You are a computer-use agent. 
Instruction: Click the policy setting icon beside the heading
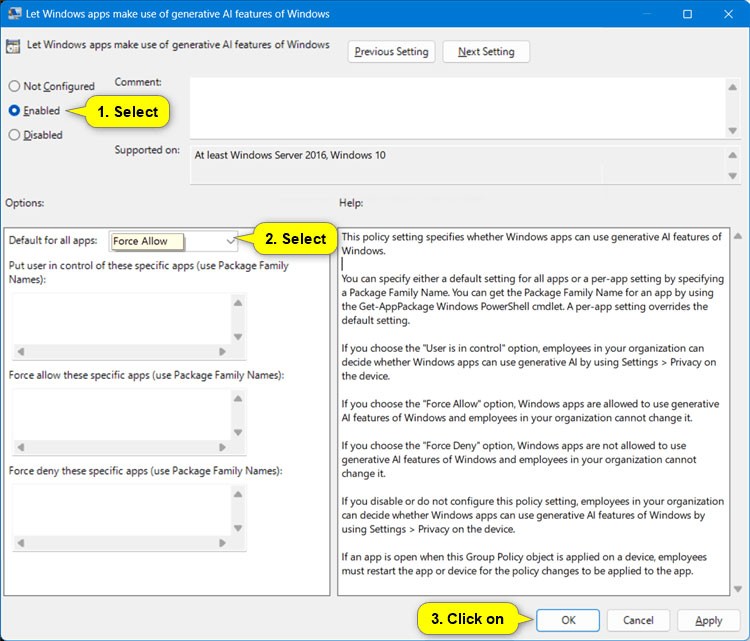13,46
